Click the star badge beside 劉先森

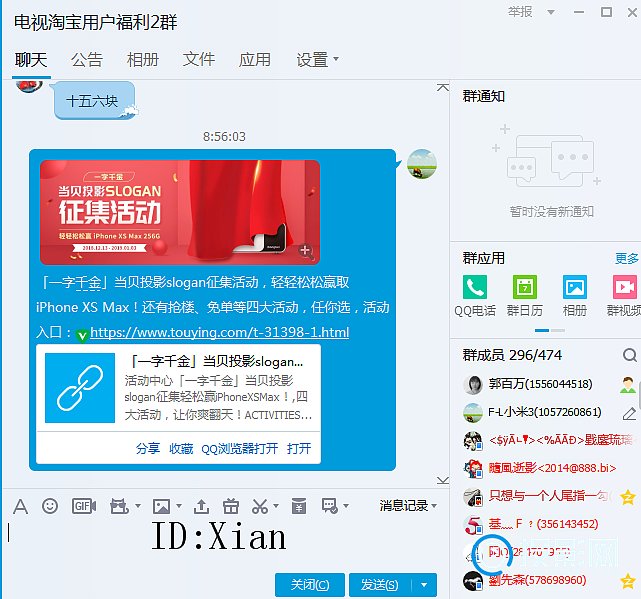[x=628, y=581]
